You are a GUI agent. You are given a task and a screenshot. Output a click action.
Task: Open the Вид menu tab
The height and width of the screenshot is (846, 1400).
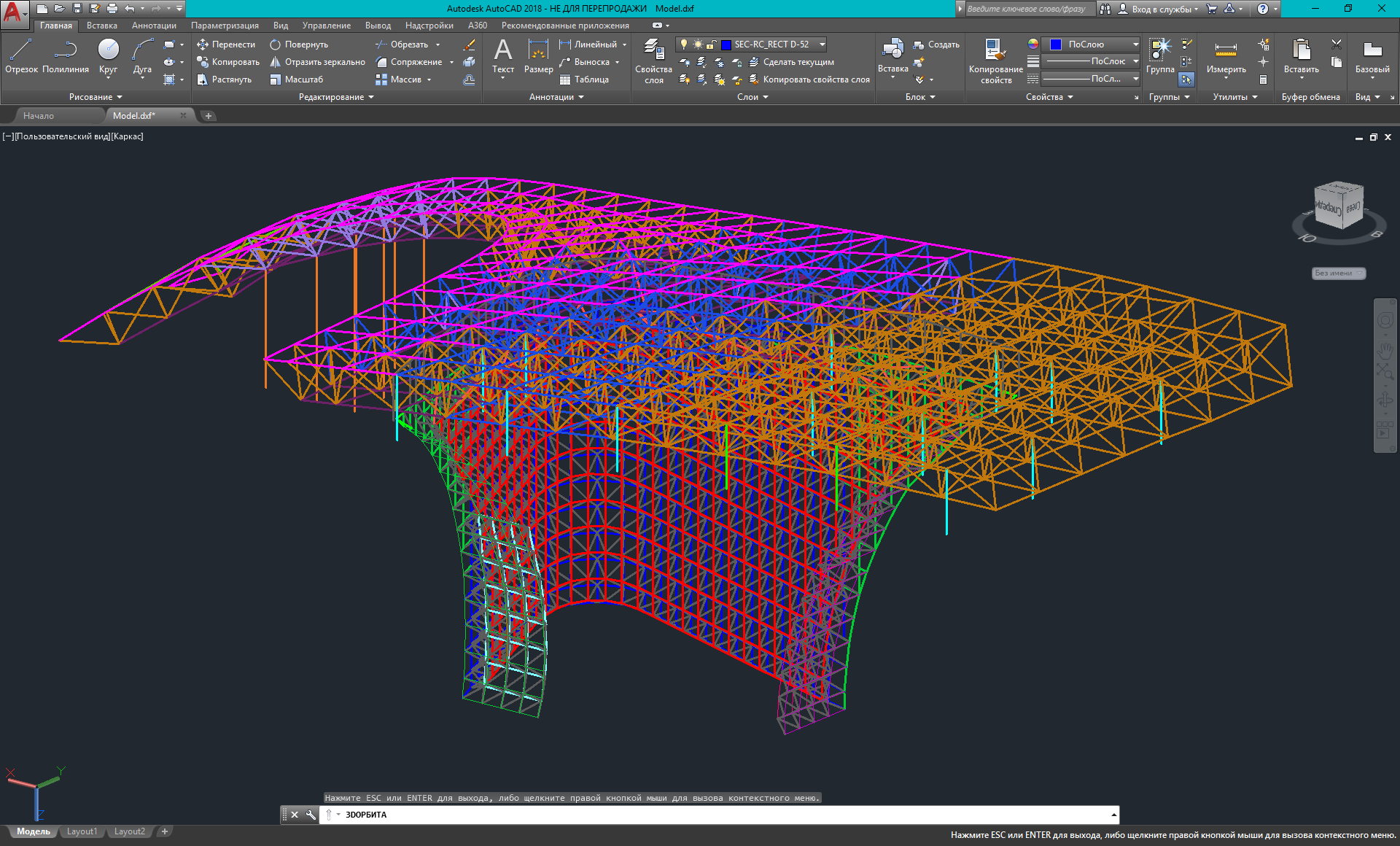click(280, 25)
